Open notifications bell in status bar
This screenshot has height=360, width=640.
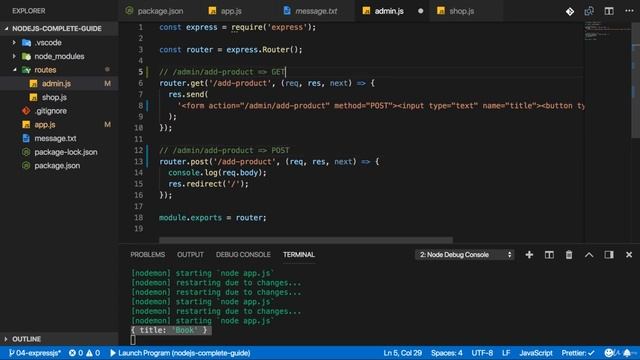point(627,353)
